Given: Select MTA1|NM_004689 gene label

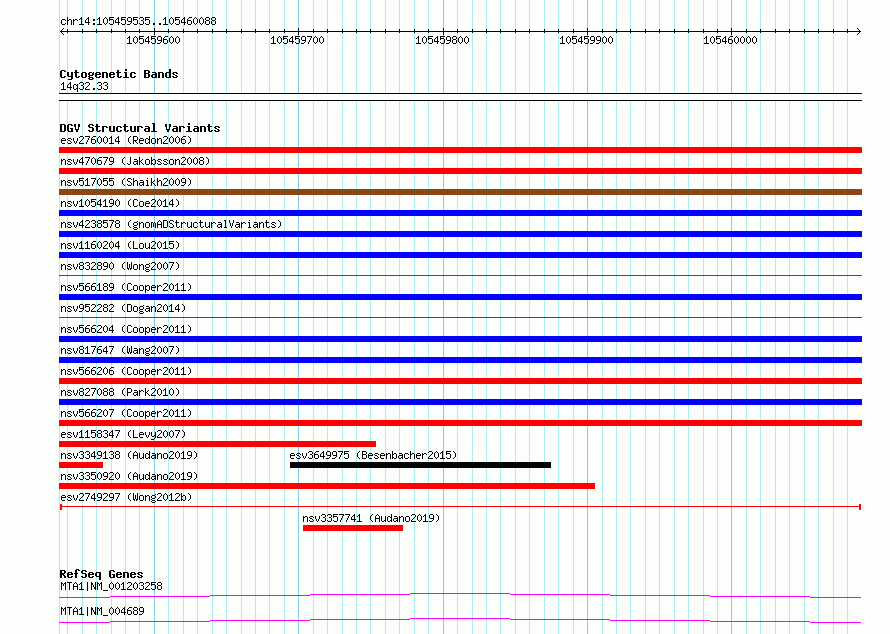Looking at the screenshot, I should coord(102,611).
